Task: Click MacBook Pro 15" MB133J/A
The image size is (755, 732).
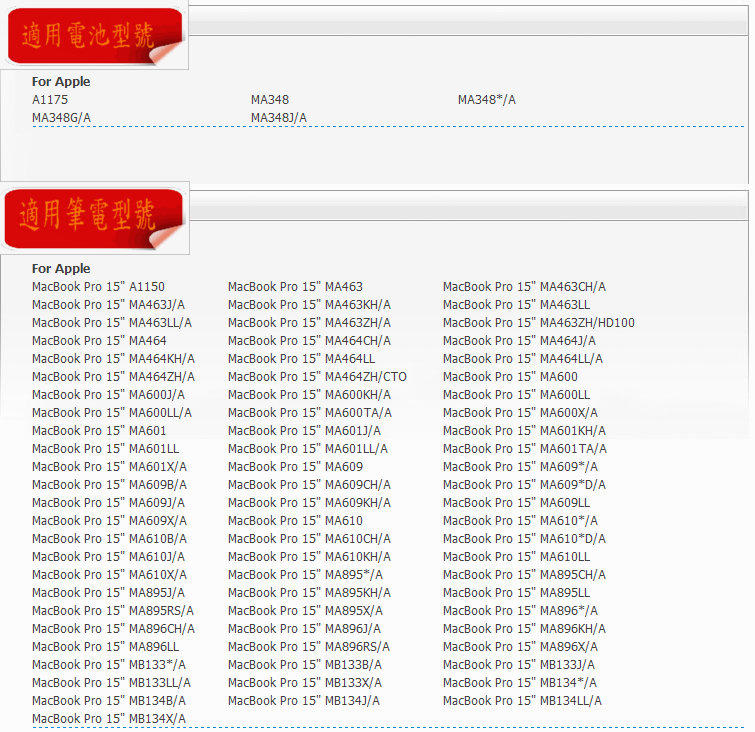Action: tap(519, 664)
